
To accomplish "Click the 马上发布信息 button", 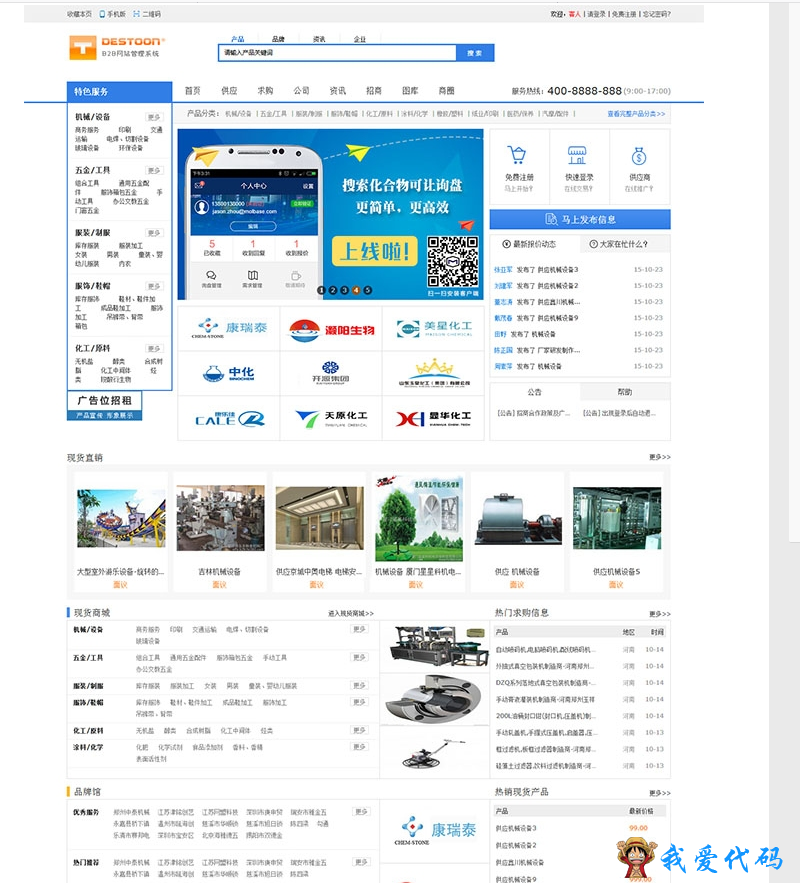I will (580, 219).
